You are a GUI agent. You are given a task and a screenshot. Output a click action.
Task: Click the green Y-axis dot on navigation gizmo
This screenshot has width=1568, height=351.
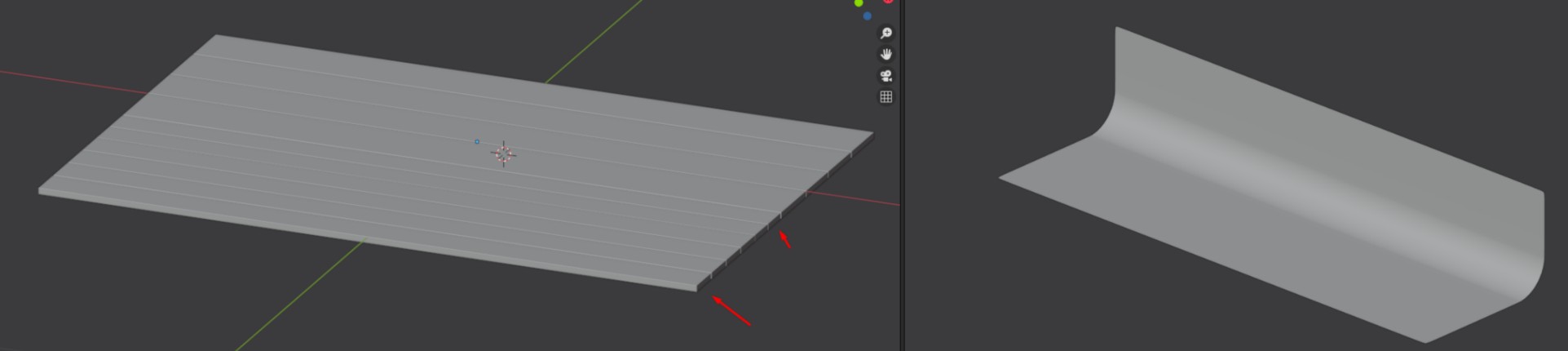coord(859,3)
